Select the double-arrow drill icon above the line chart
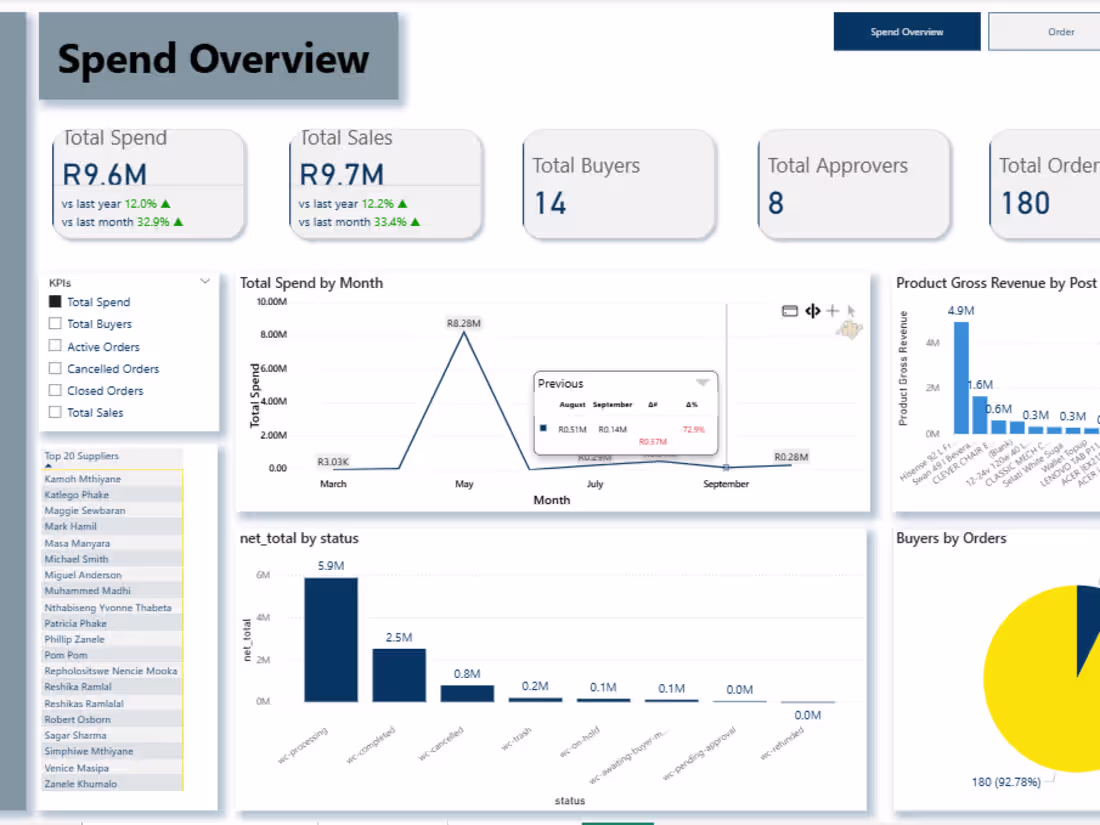This screenshot has width=1100, height=825. tap(812, 311)
